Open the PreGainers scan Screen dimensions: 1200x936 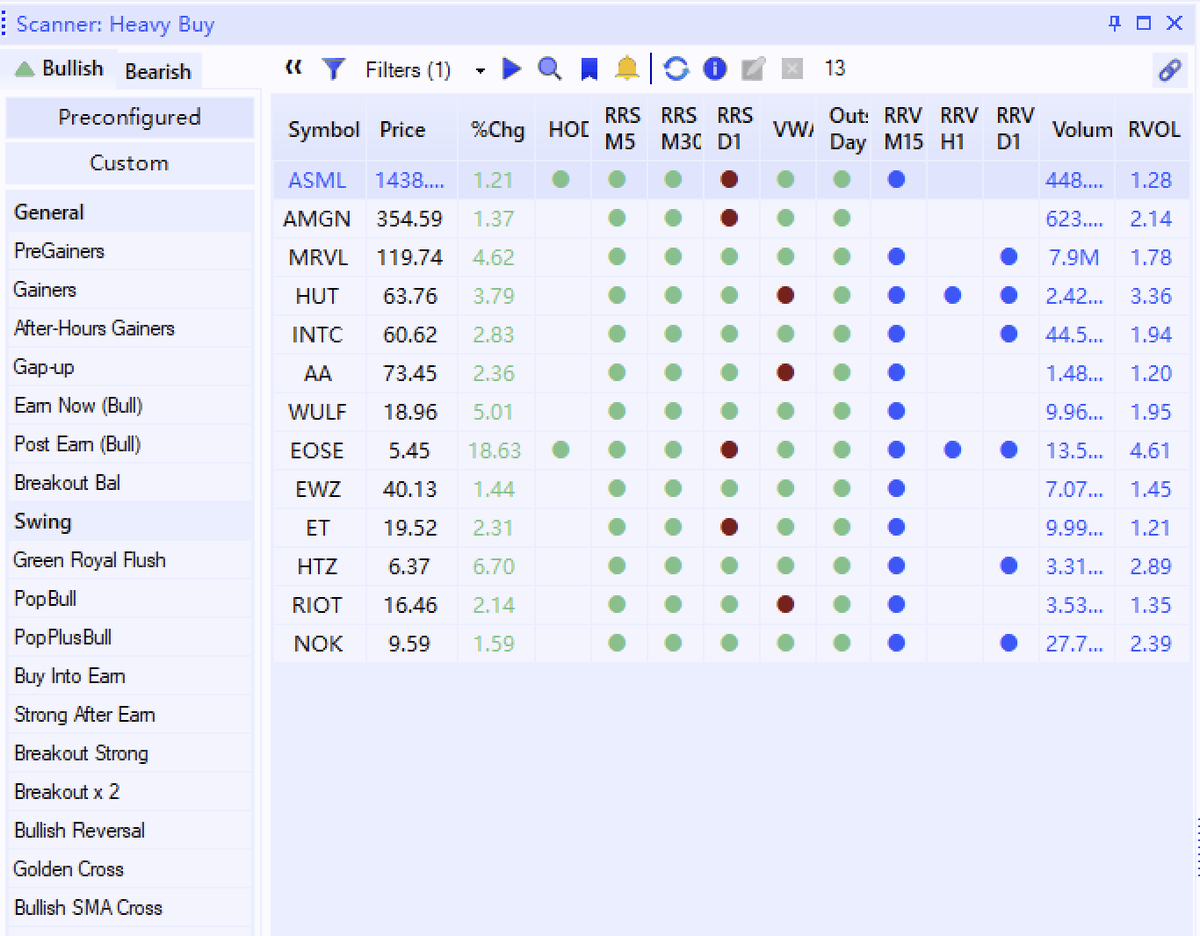[129, 251]
